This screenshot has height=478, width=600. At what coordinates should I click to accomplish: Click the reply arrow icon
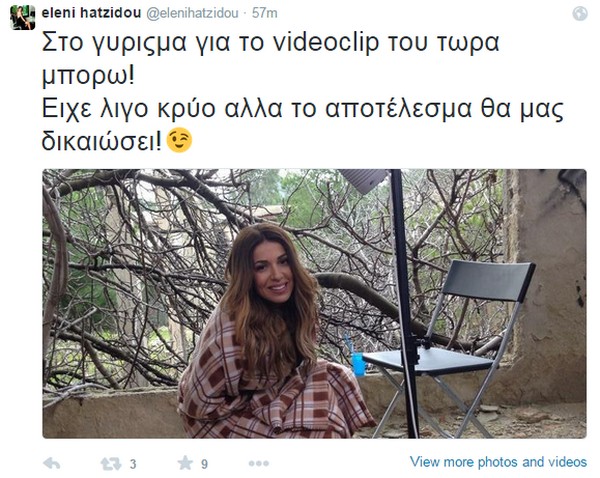coord(52,463)
